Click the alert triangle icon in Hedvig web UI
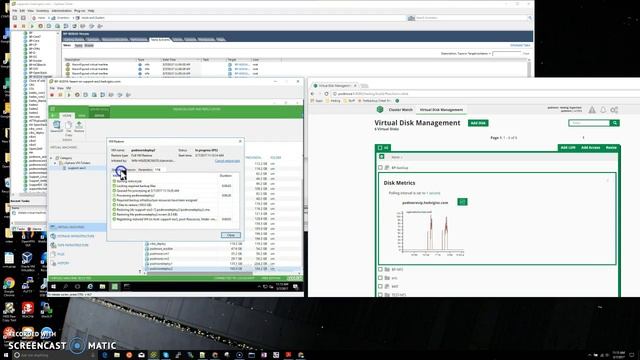 click(x=592, y=109)
